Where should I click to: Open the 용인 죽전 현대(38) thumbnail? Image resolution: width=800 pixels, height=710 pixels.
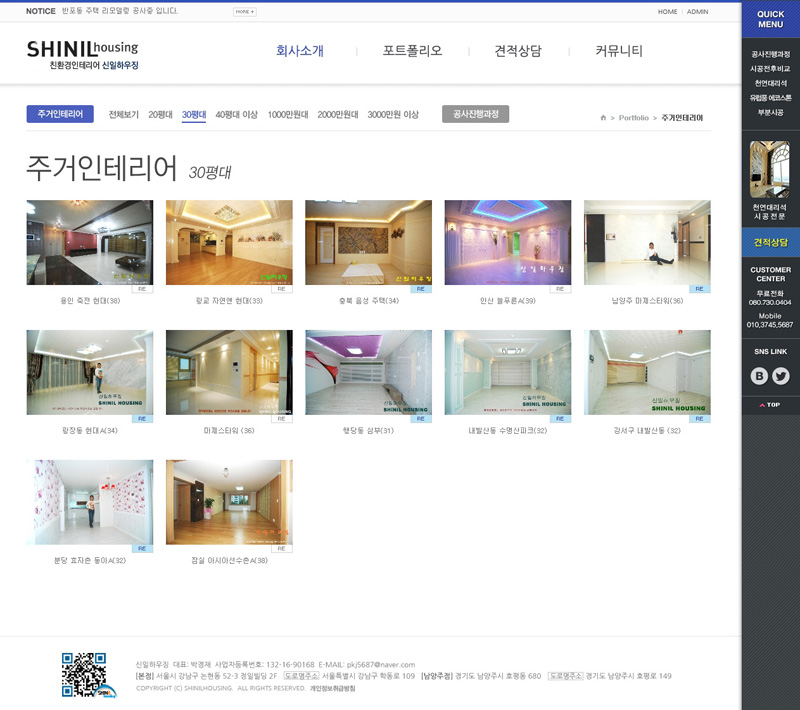pos(90,242)
